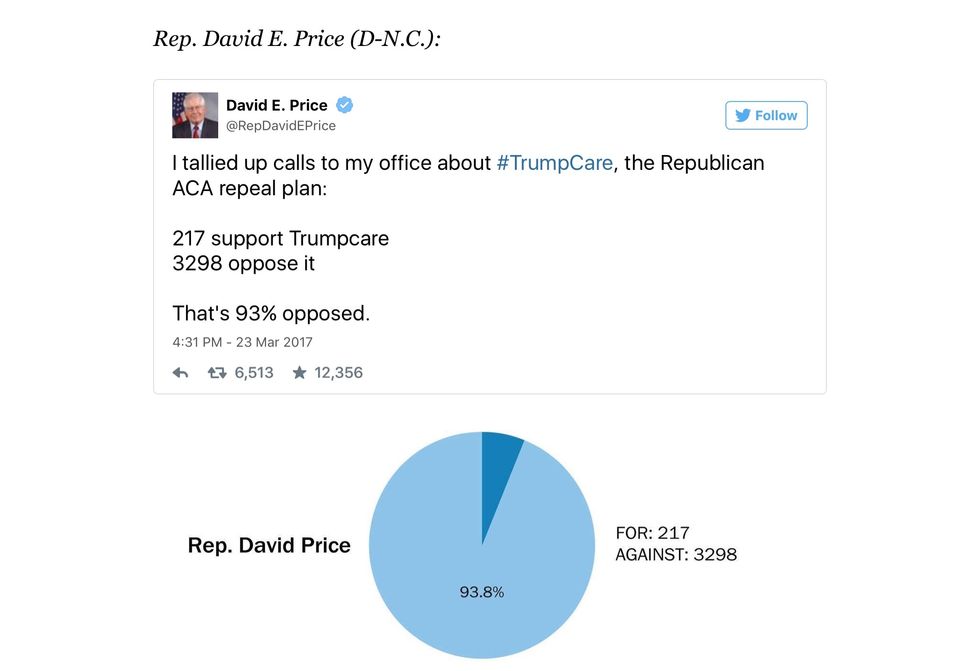Click the FOR: 217 legend text
980x671 pixels.
[653, 533]
